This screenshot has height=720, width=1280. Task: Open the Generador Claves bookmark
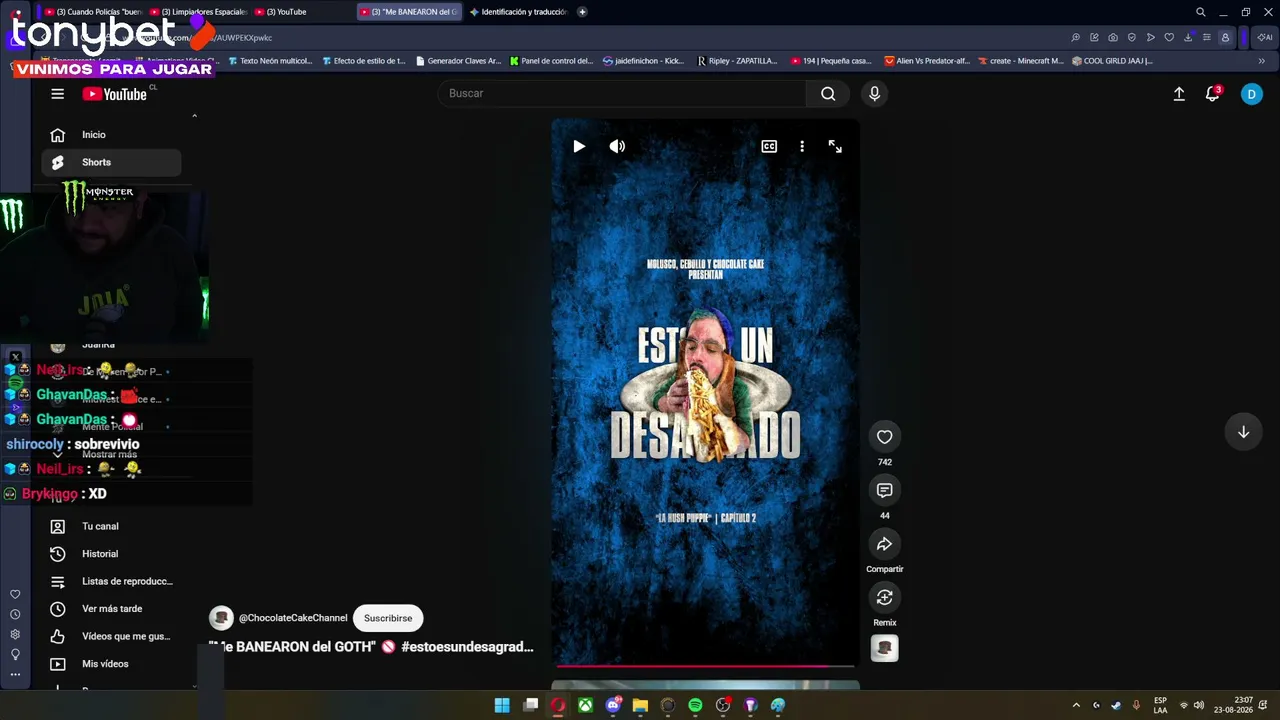[x=458, y=61]
